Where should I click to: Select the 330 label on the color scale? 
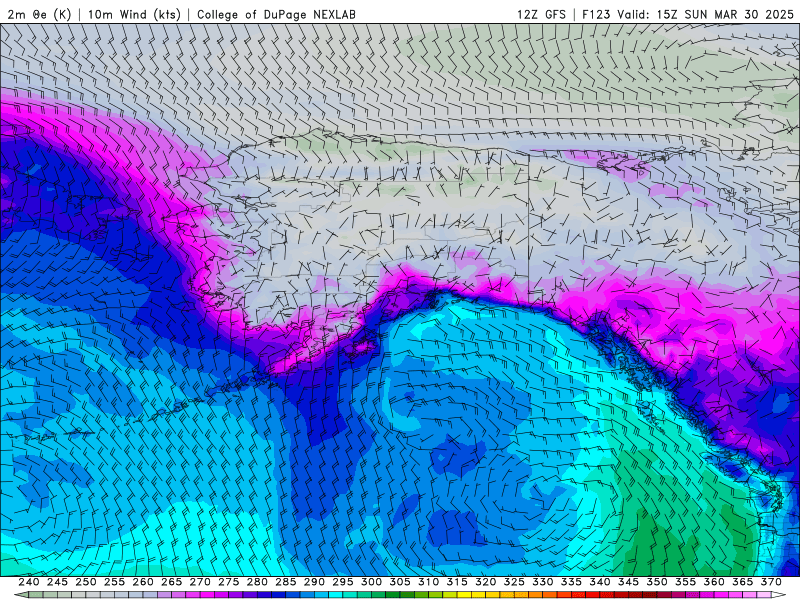pos(543,582)
